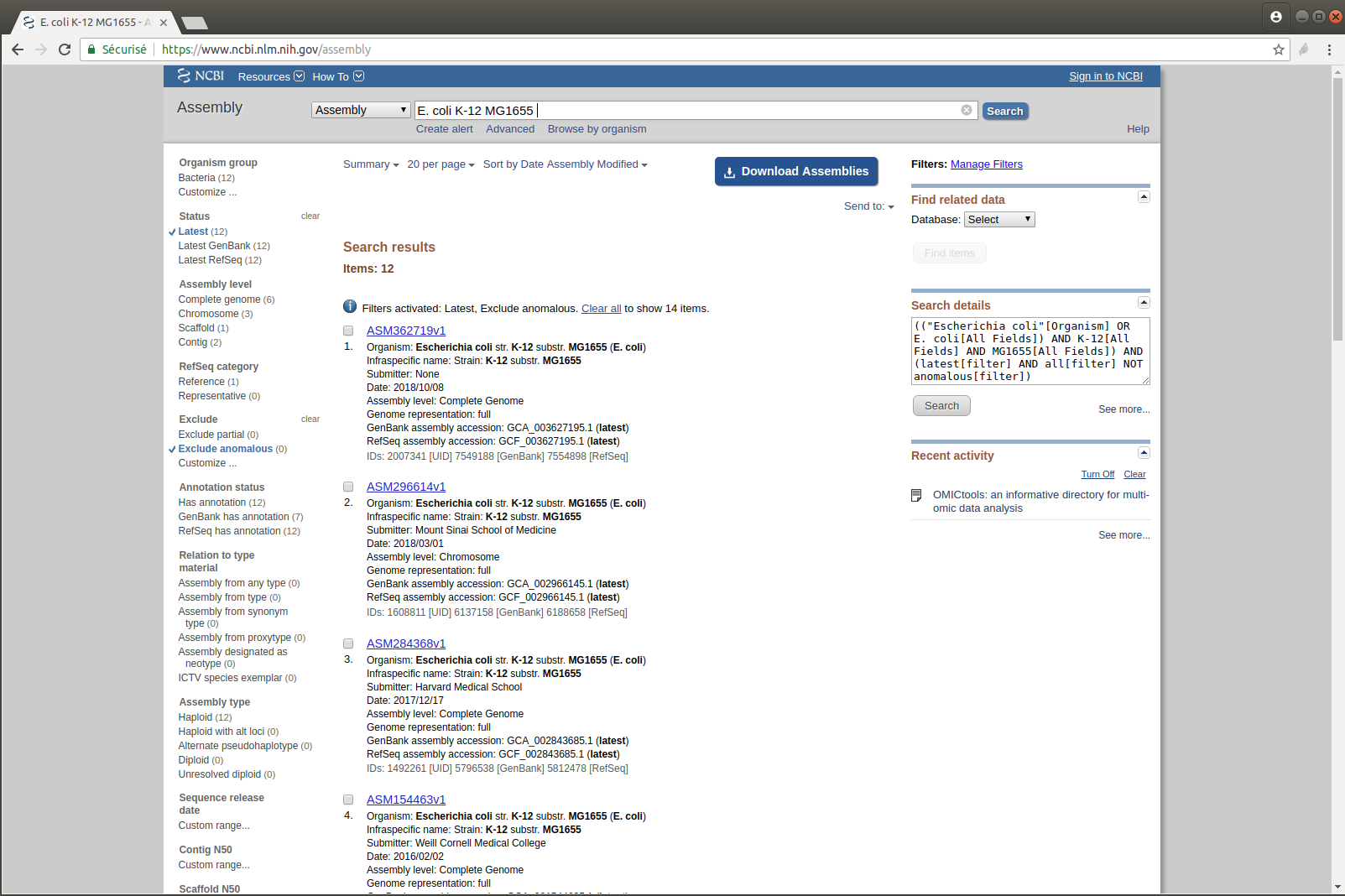Open the Help link

[1138, 129]
